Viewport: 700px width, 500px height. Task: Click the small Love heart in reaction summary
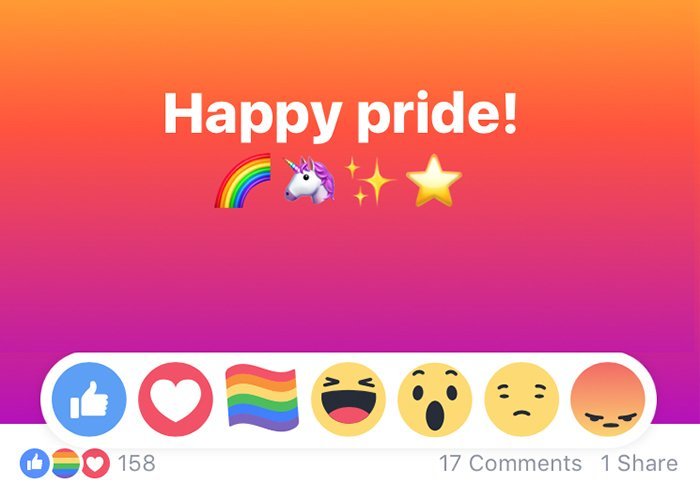(96, 463)
